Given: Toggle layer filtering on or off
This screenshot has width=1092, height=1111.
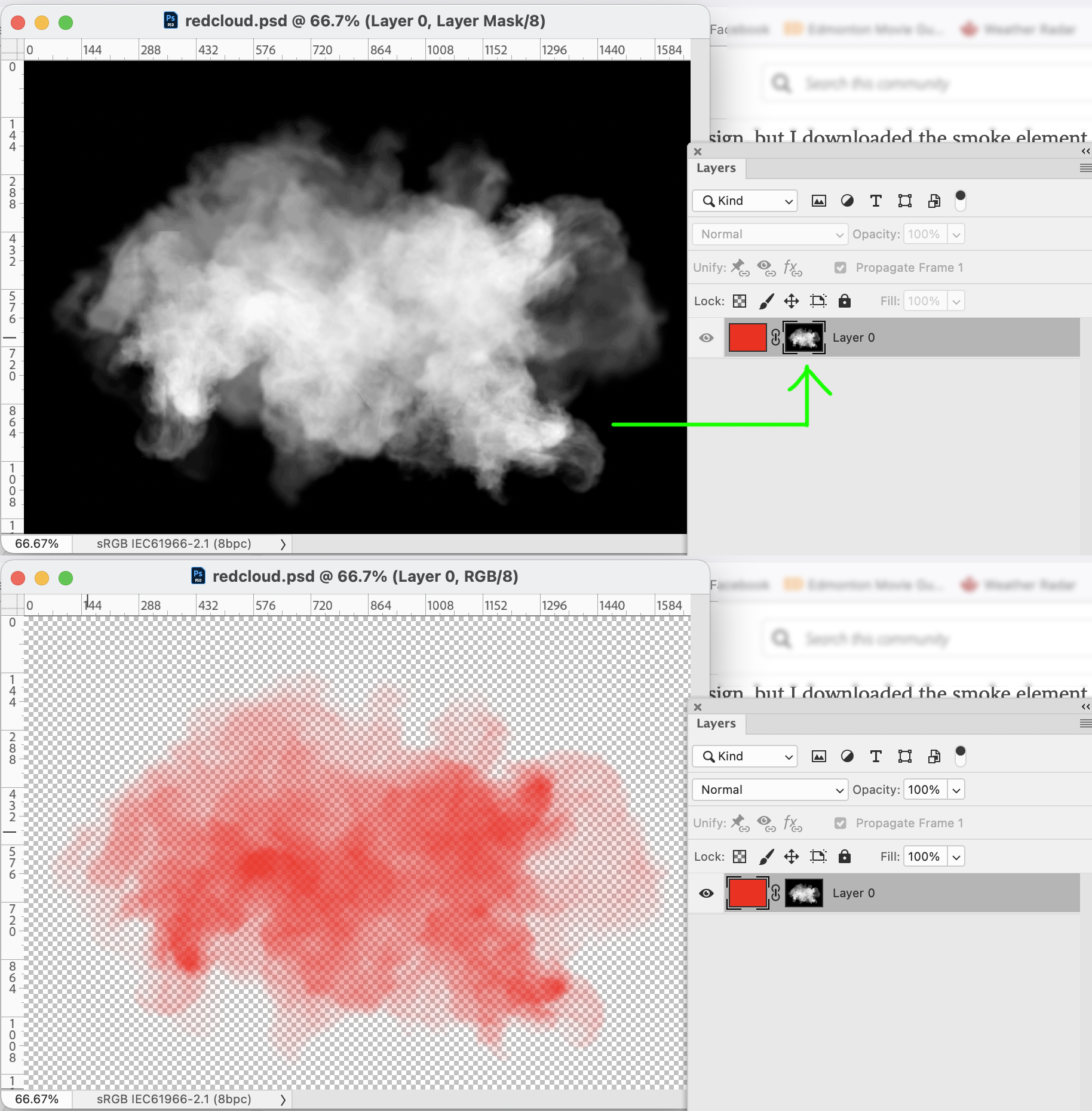Looking at the screenshot, I should coord(960,201).
